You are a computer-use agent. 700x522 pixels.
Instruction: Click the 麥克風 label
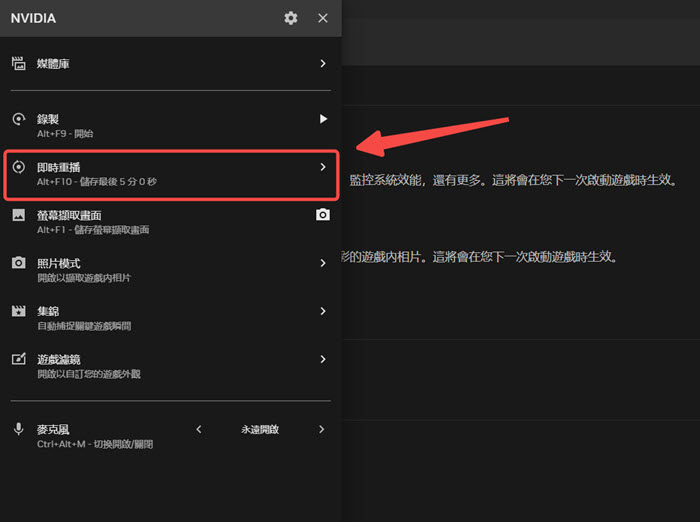(53, 430)
